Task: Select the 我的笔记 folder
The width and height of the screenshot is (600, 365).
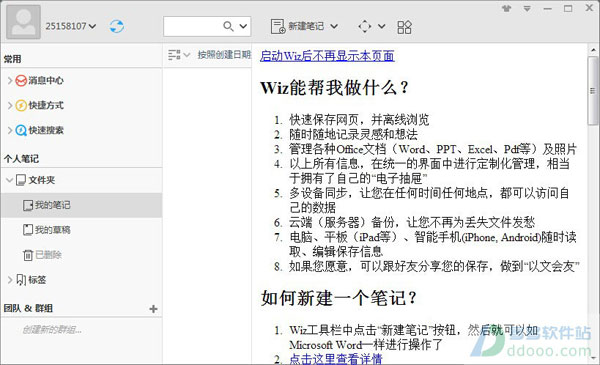Action: [x=81, y=205]
